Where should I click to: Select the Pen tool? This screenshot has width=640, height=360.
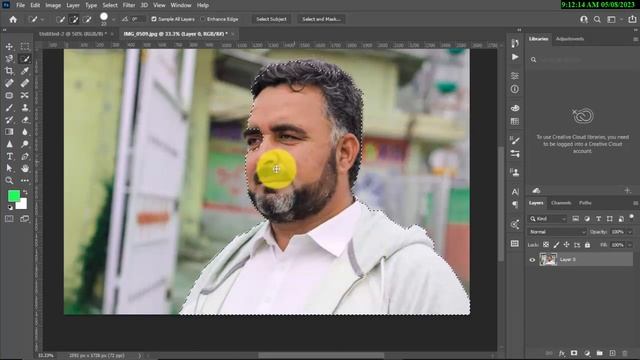pos(25,156)
